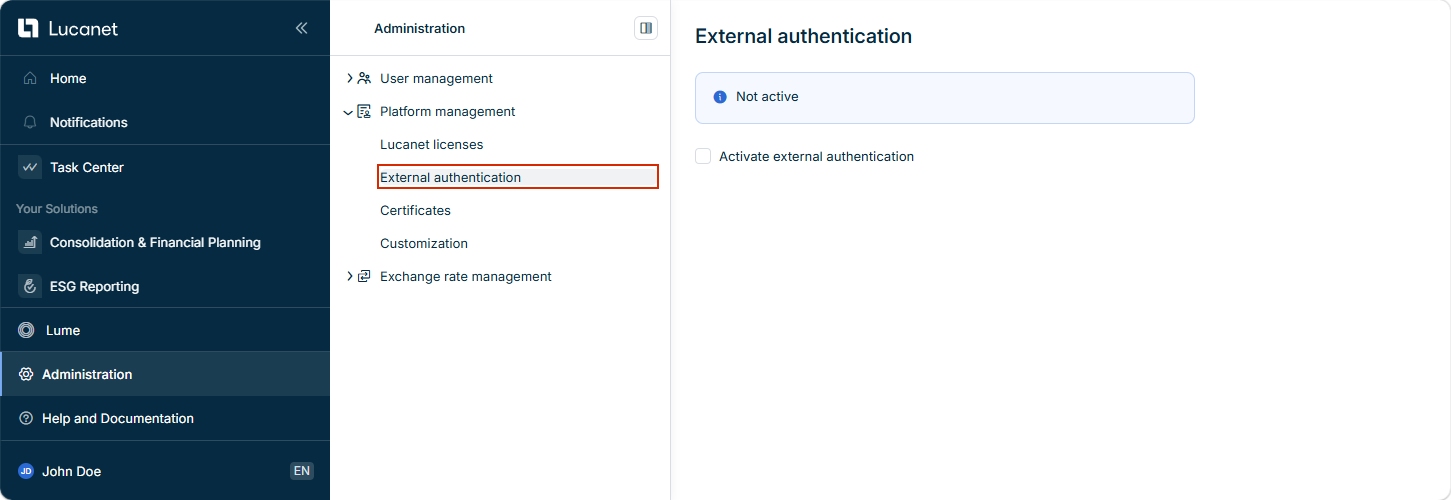Select Certificates tree item
The image size is (1451, 500).
[415, 210]
